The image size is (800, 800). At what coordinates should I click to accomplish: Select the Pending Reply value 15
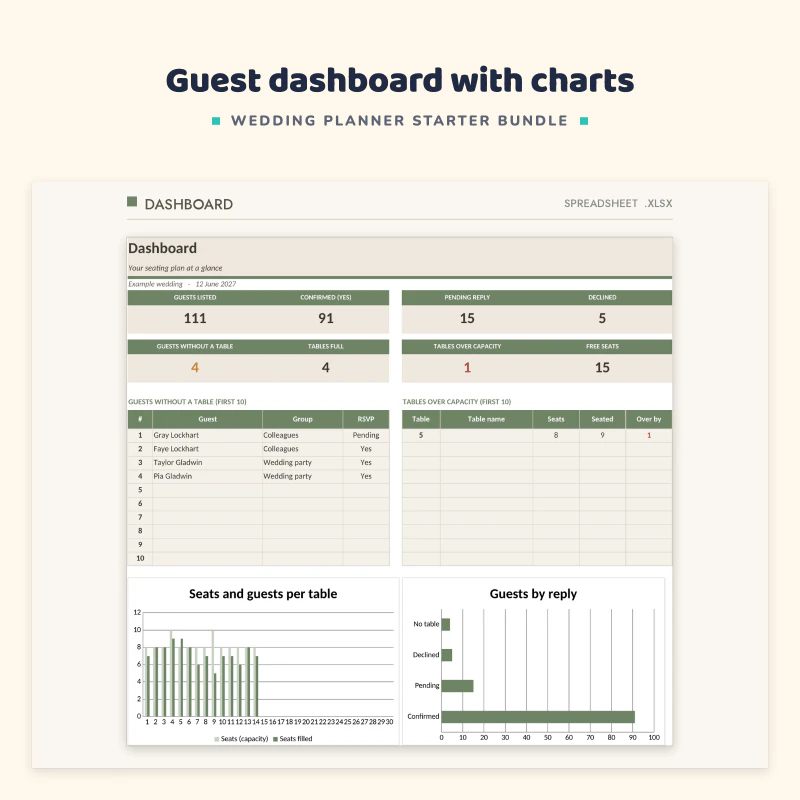click(467, 318)
